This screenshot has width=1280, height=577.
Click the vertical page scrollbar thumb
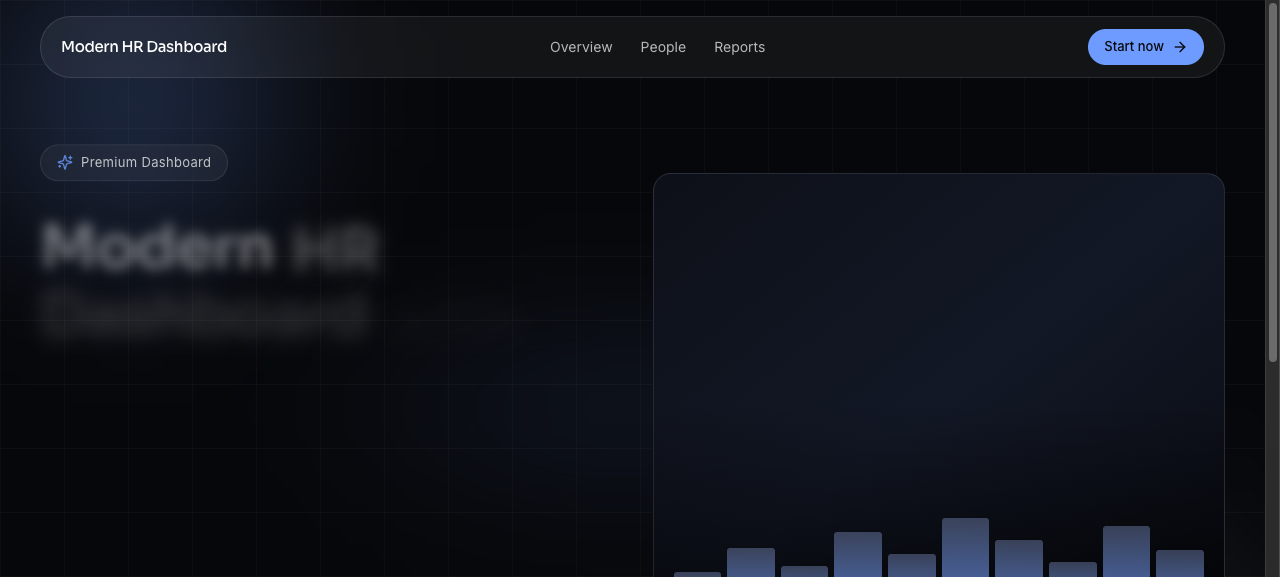(x=1273, y=184)
